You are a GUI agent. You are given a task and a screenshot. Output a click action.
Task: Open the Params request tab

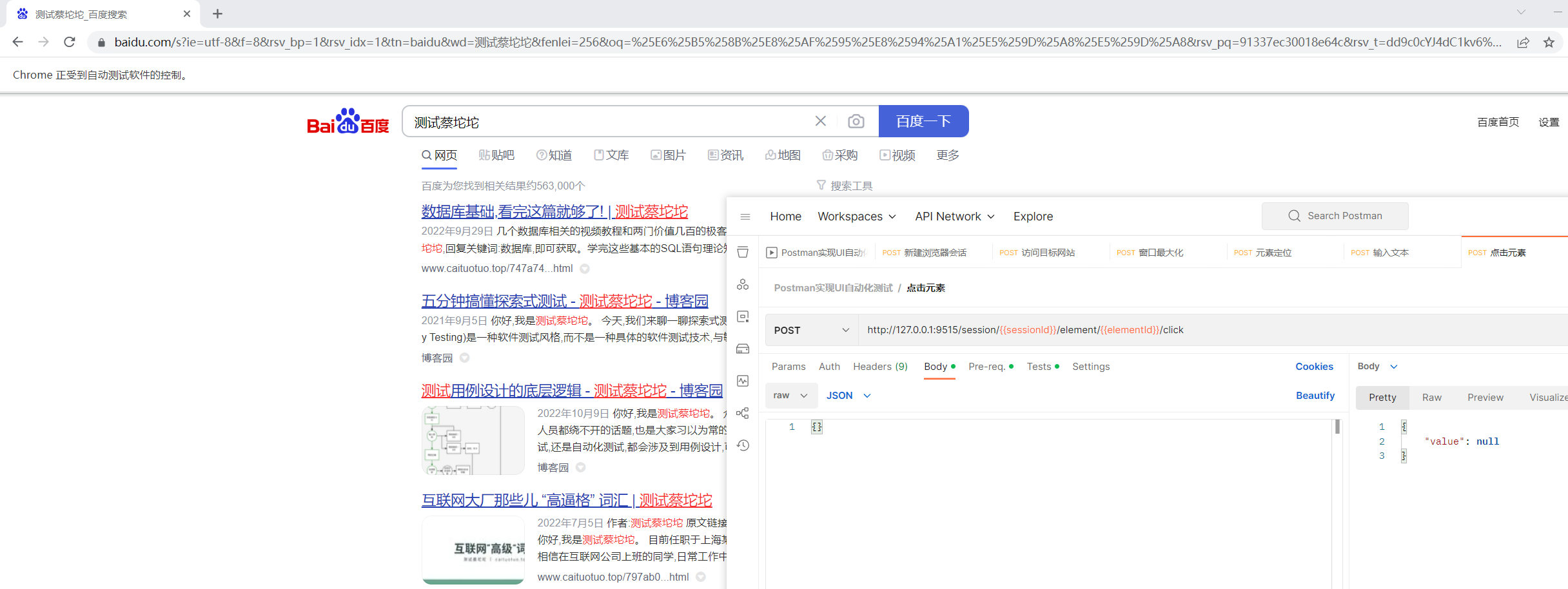[x=789, y=367]
